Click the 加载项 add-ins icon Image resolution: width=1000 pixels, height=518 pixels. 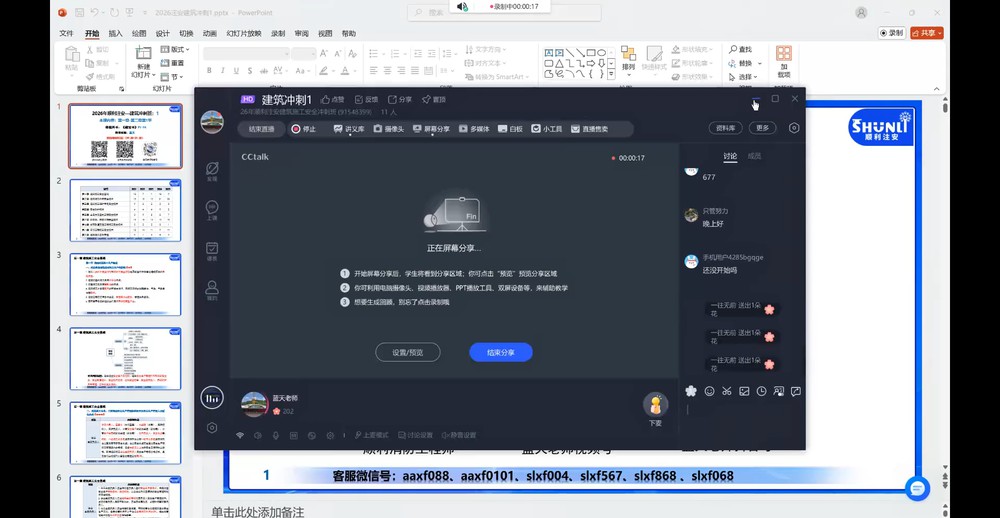(x=784, y=61)
